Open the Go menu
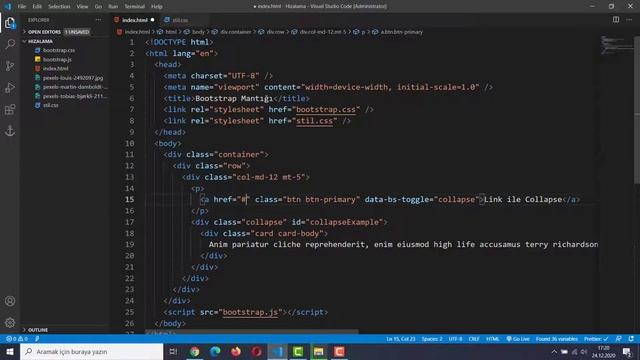The width and height of the screenshot is (640, 360). point(98,7)
